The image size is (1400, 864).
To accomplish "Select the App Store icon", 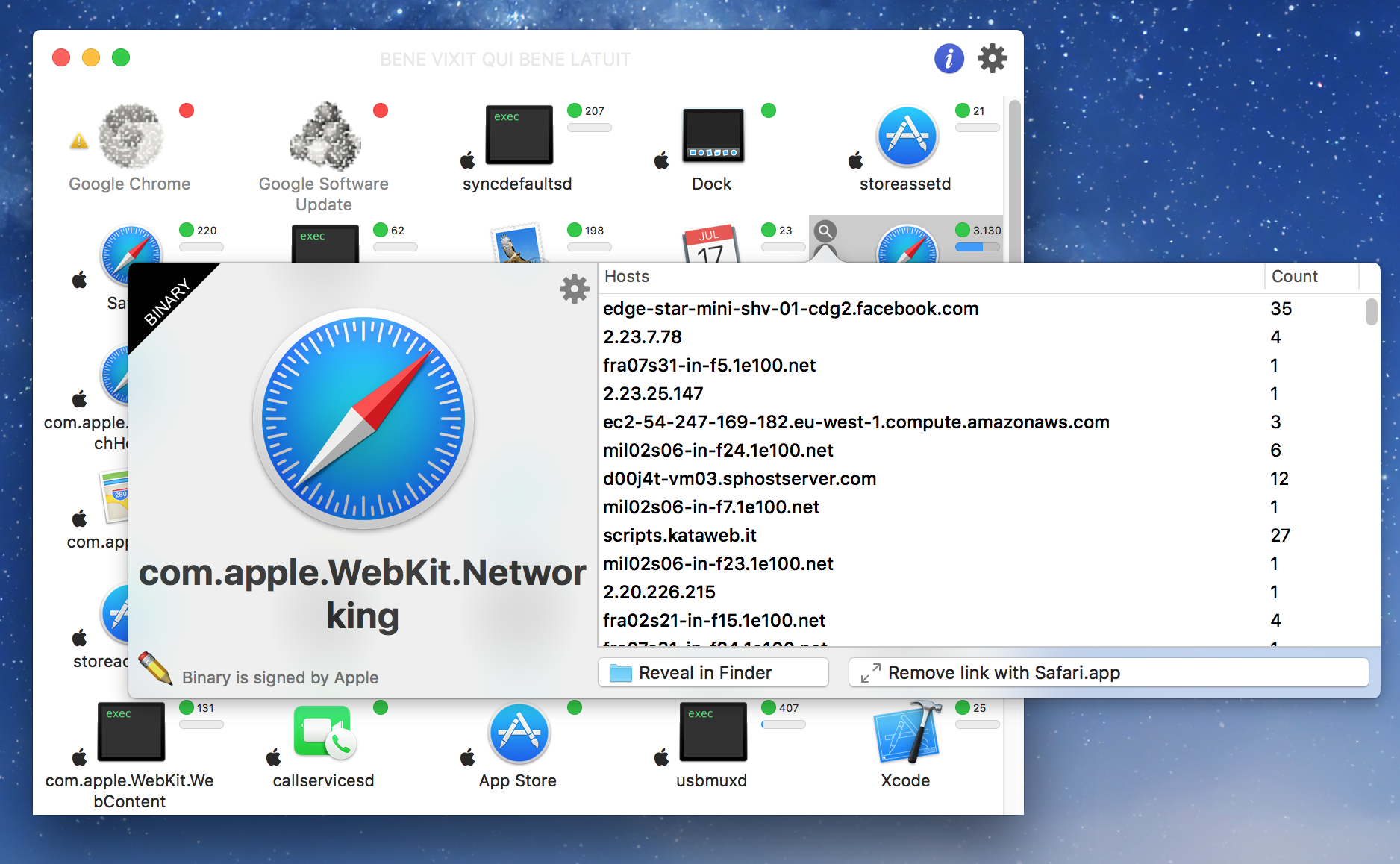I will coord(519,733).
